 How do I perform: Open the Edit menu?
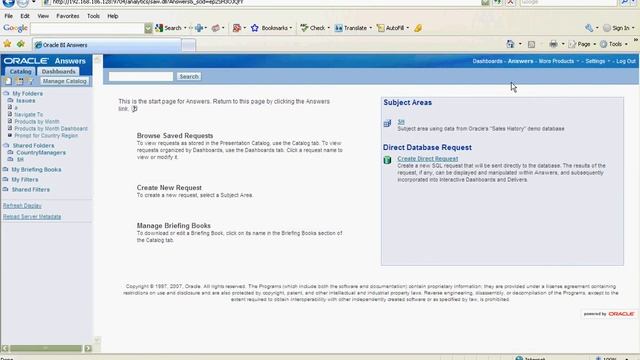click(25, 16)
